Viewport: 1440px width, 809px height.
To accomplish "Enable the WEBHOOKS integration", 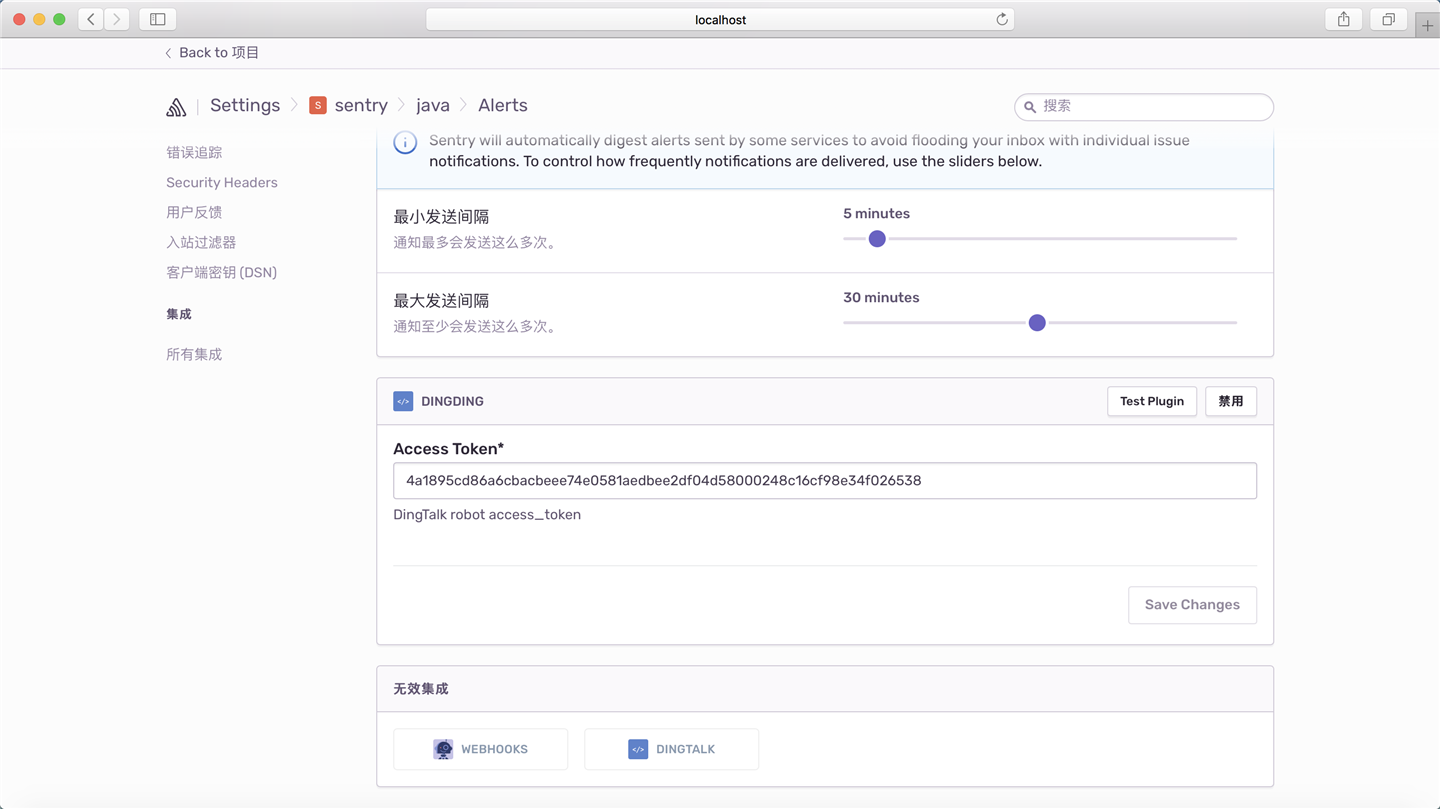I will [x=481, y=749].
